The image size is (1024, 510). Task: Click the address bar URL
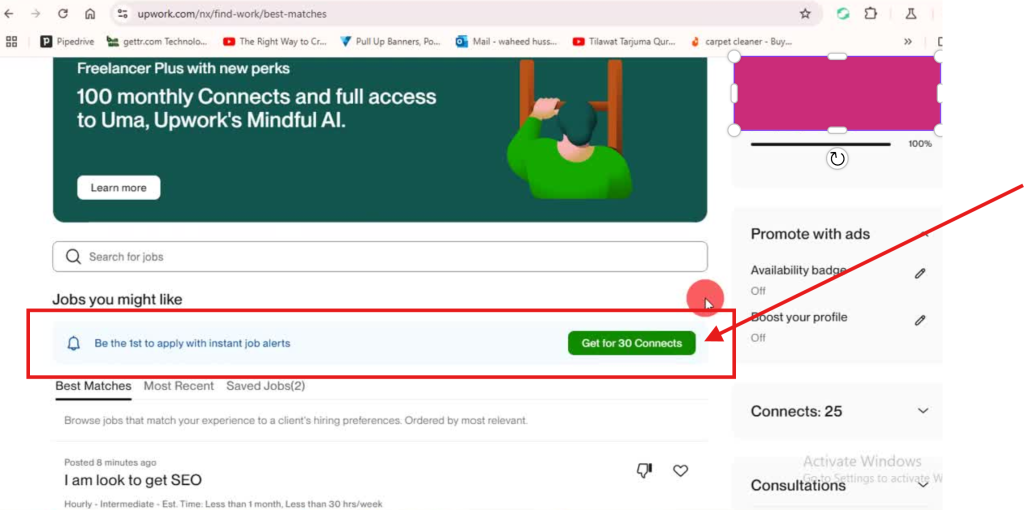point(232,14)
